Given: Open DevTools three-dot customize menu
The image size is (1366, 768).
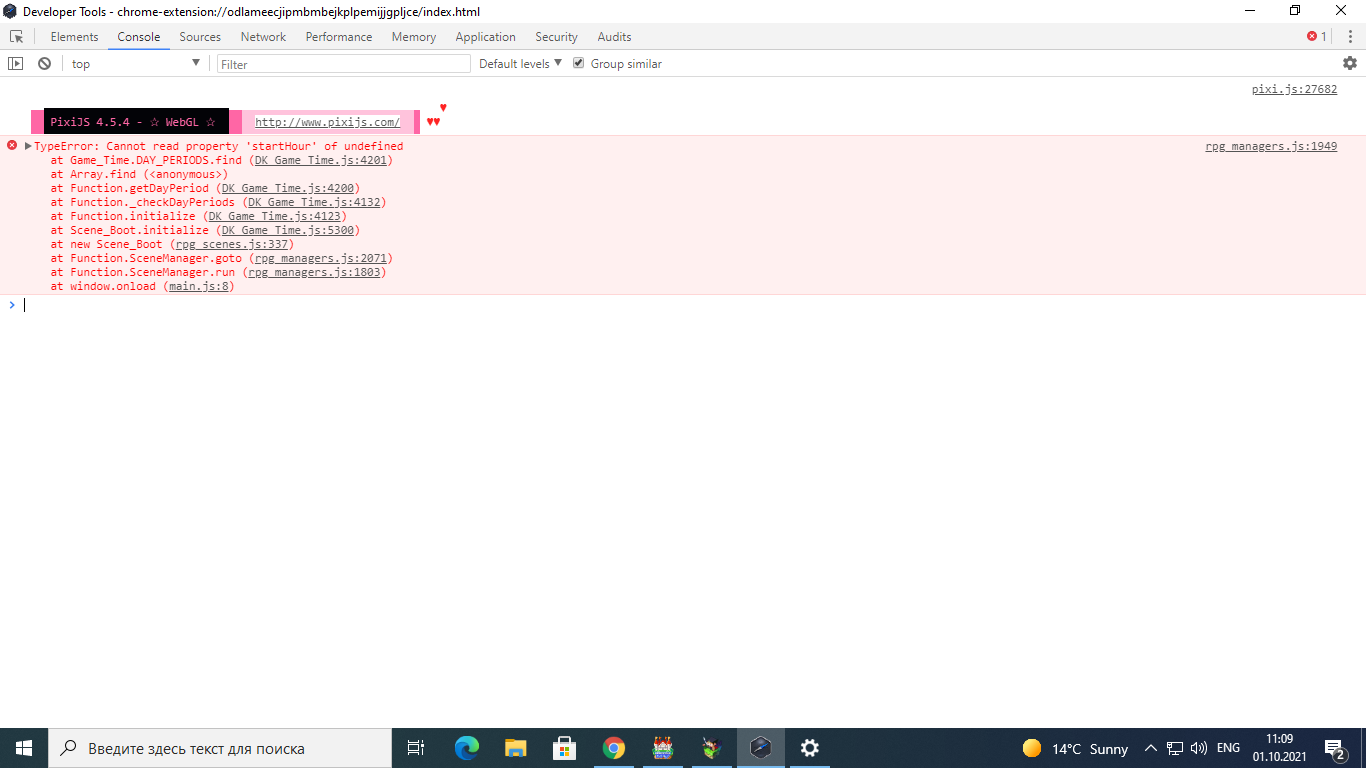Looking at the screenshot, I should coord(1350,37).
